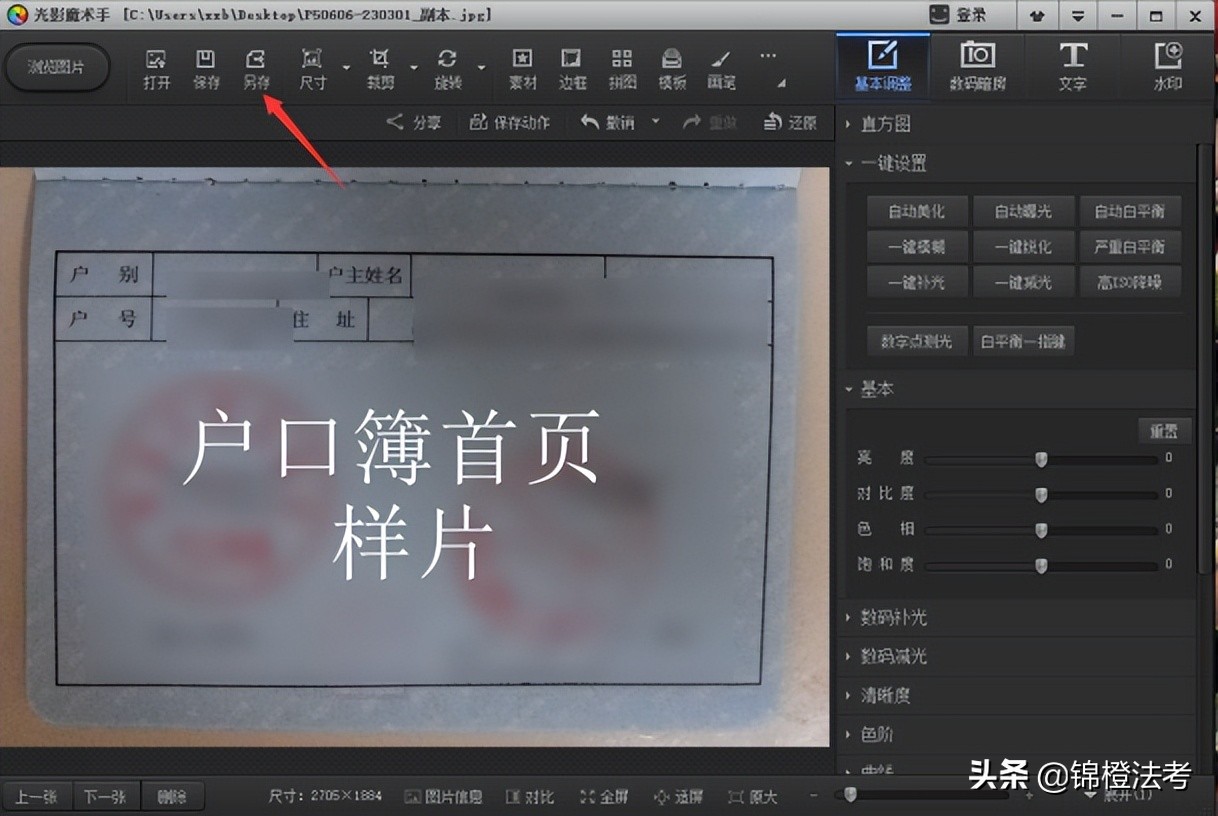Switch view to 原大 original size
The height and width of the screenshot is (816, 1218).
click(x=752, y=797)
